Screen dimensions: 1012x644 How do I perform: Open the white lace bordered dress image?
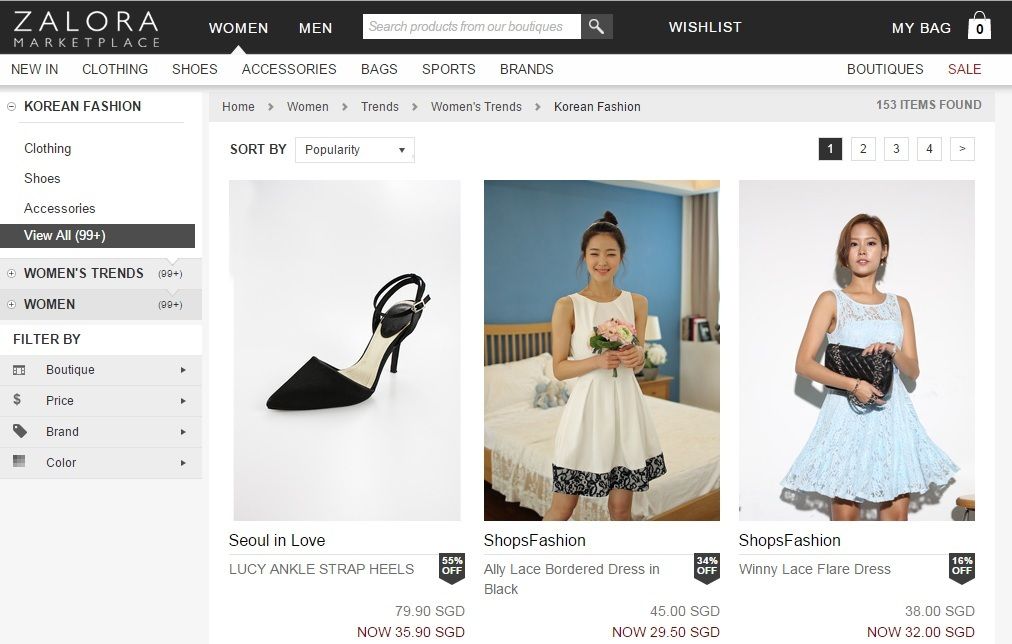(602, 350)
